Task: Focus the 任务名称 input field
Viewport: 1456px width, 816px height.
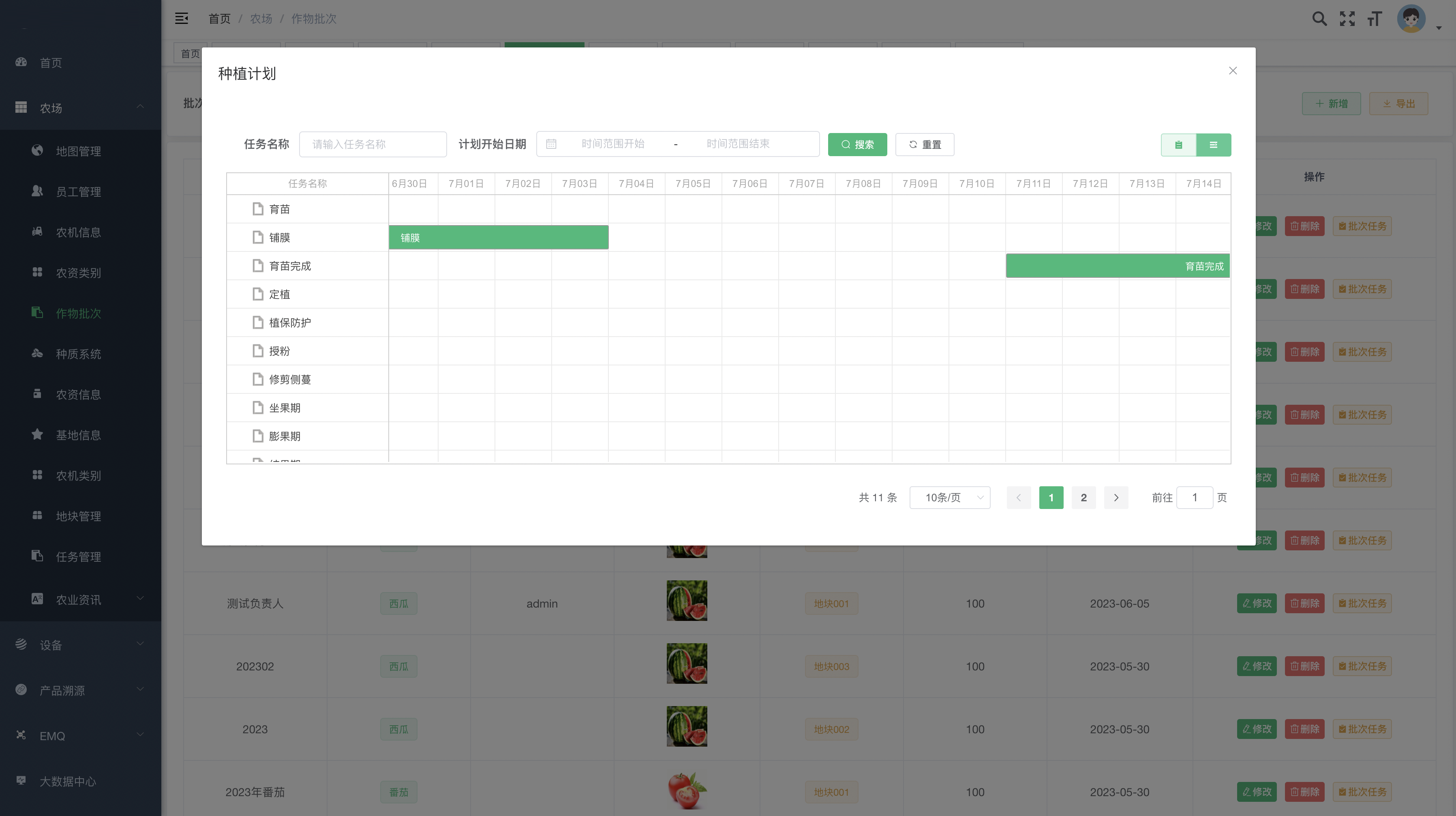Action: (373, 144)
